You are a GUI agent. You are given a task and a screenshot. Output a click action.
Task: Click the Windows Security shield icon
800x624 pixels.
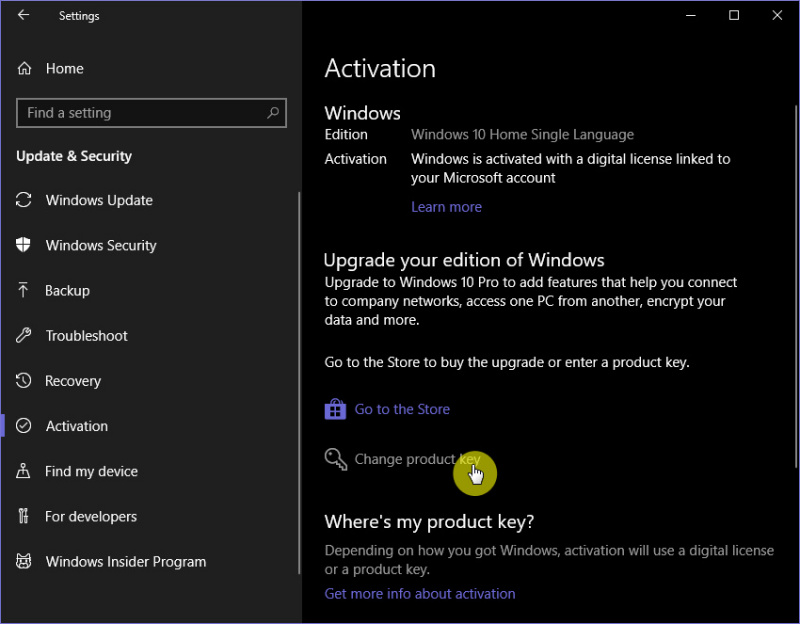pos(23,245)
